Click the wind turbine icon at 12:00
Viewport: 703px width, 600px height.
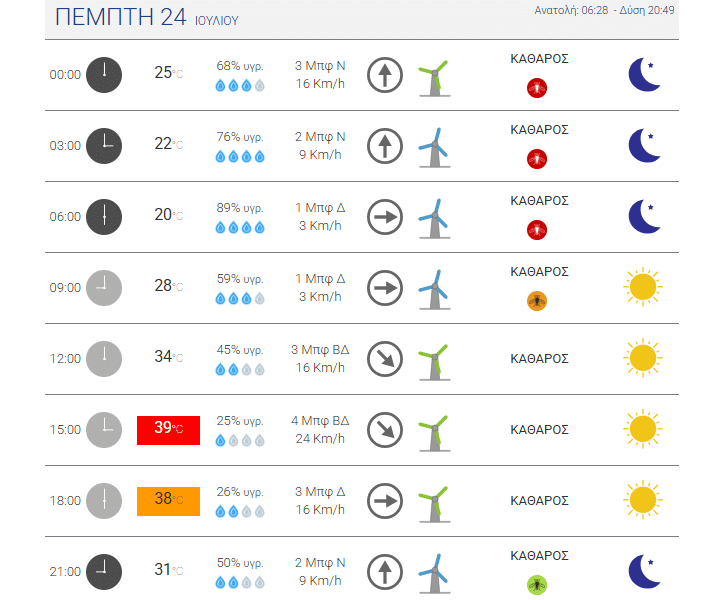(434, 362)
